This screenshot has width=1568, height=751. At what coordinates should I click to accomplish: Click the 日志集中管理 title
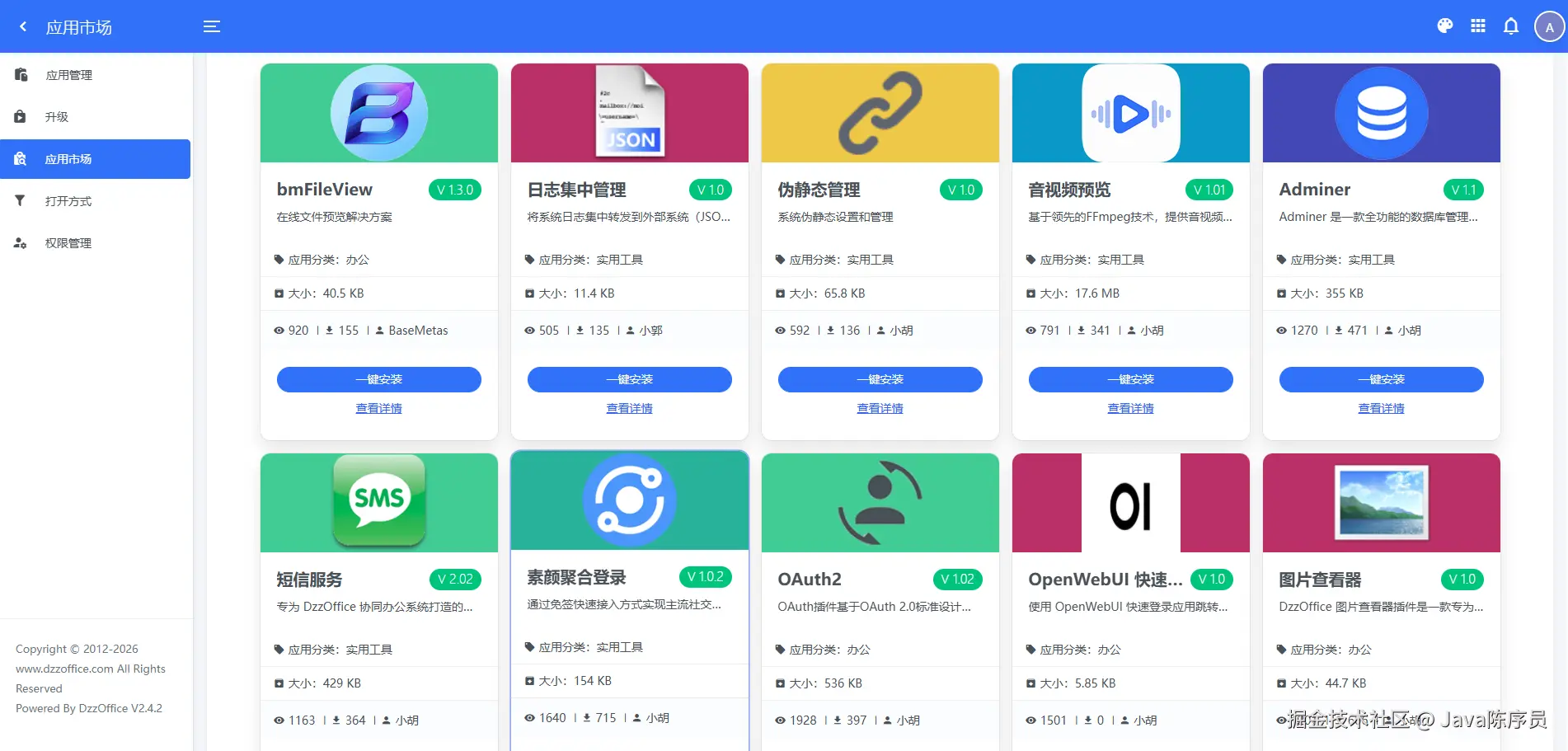577,190
